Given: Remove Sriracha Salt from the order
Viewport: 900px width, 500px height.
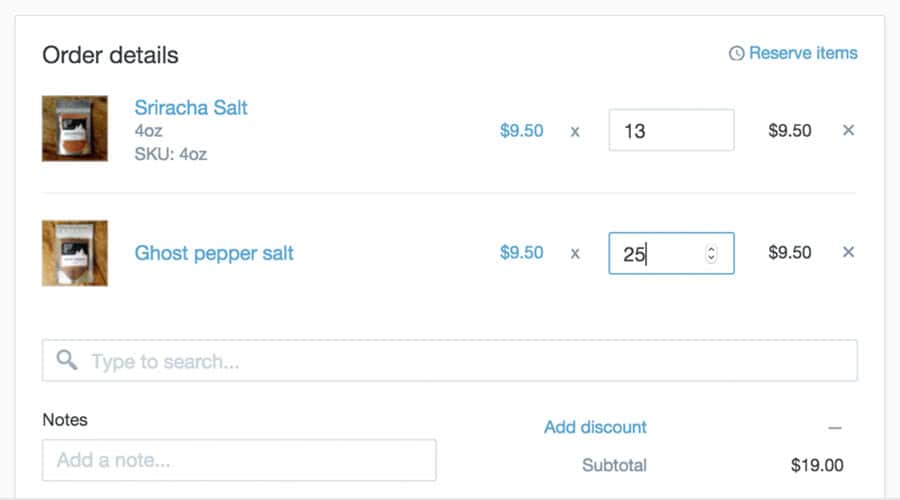Looking at the screenshot, I should [x=848, y=130].
